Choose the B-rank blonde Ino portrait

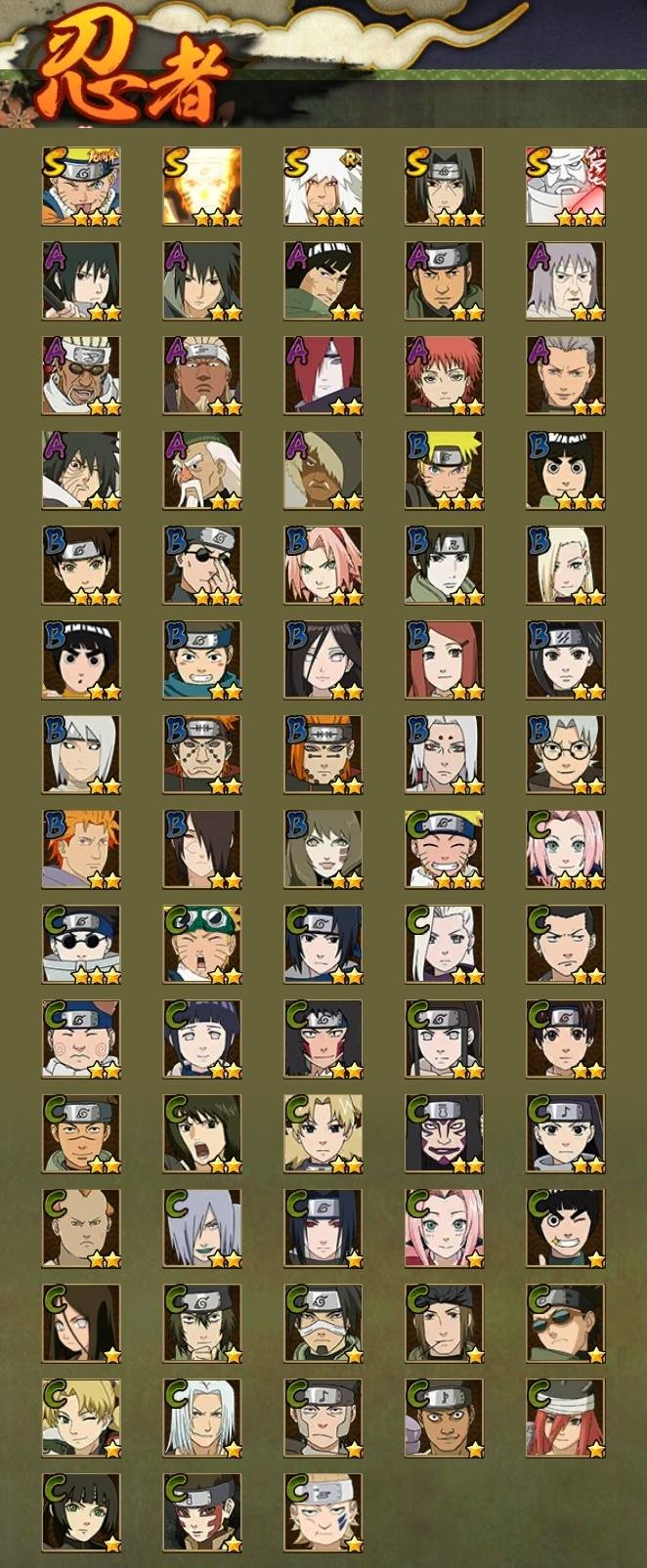point(566,566)
